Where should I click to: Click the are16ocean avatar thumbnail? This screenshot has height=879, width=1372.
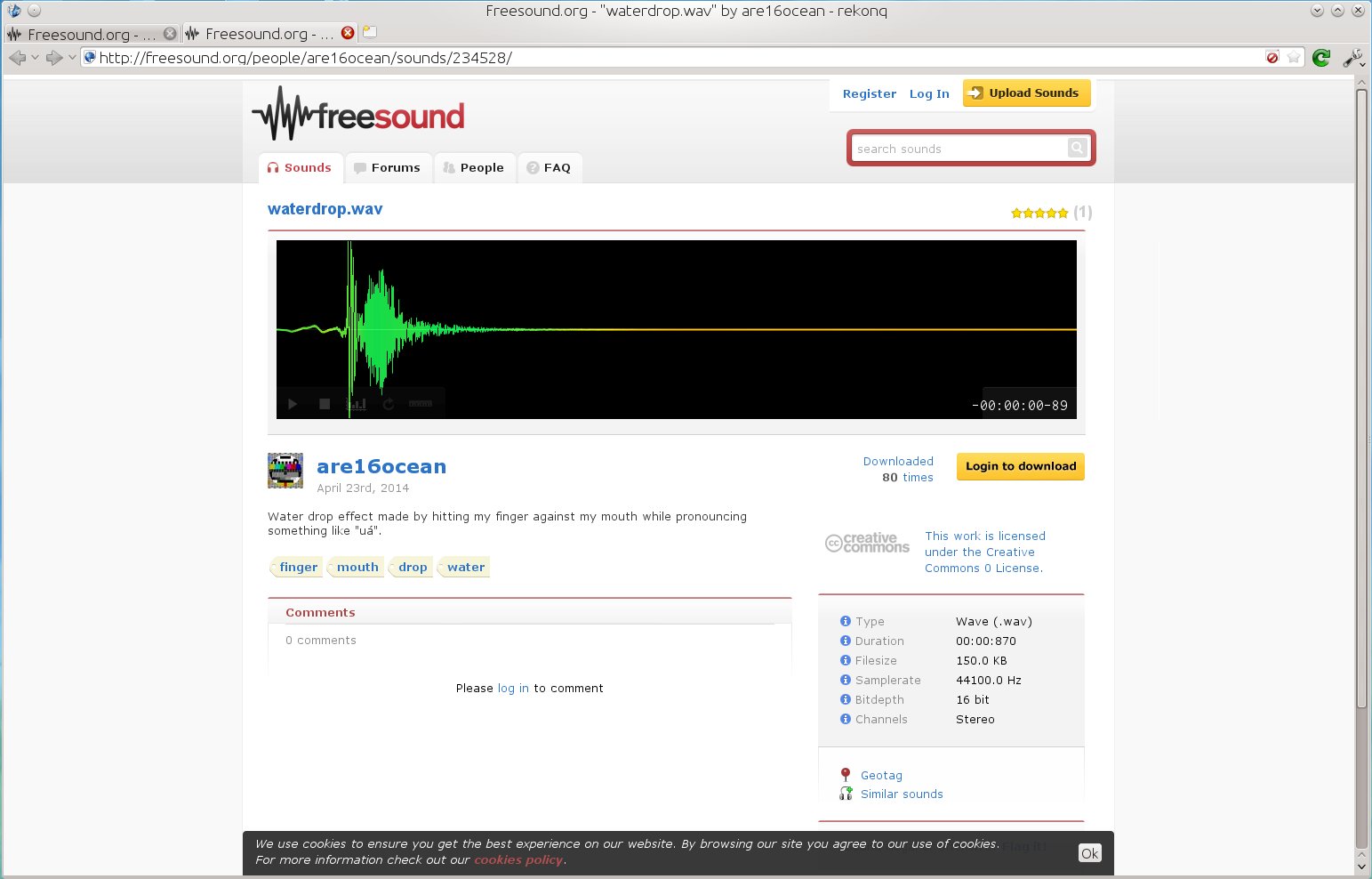[285, 471]
